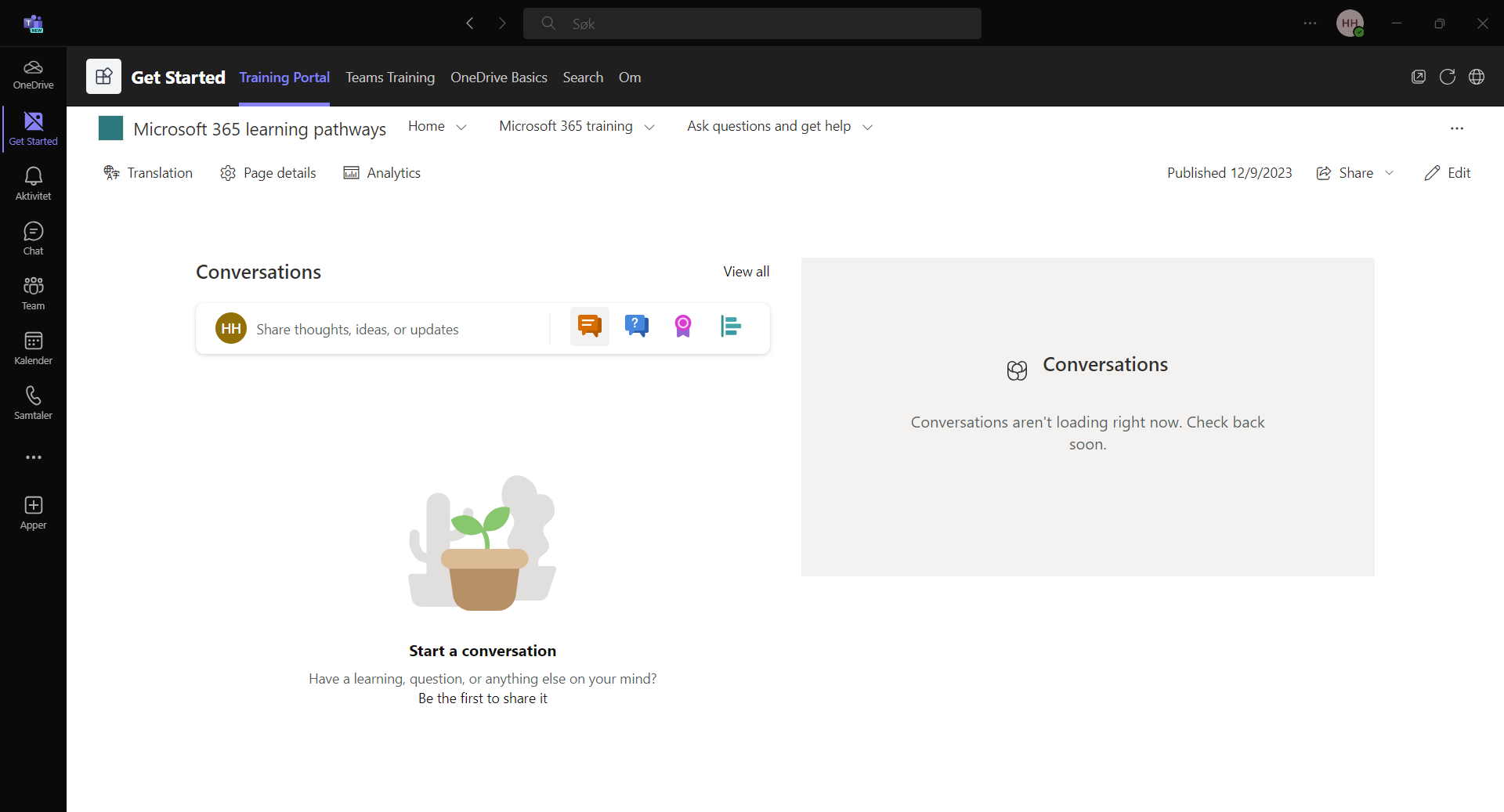
Task: Open Samtaler calls section
Action: [33, 403]
